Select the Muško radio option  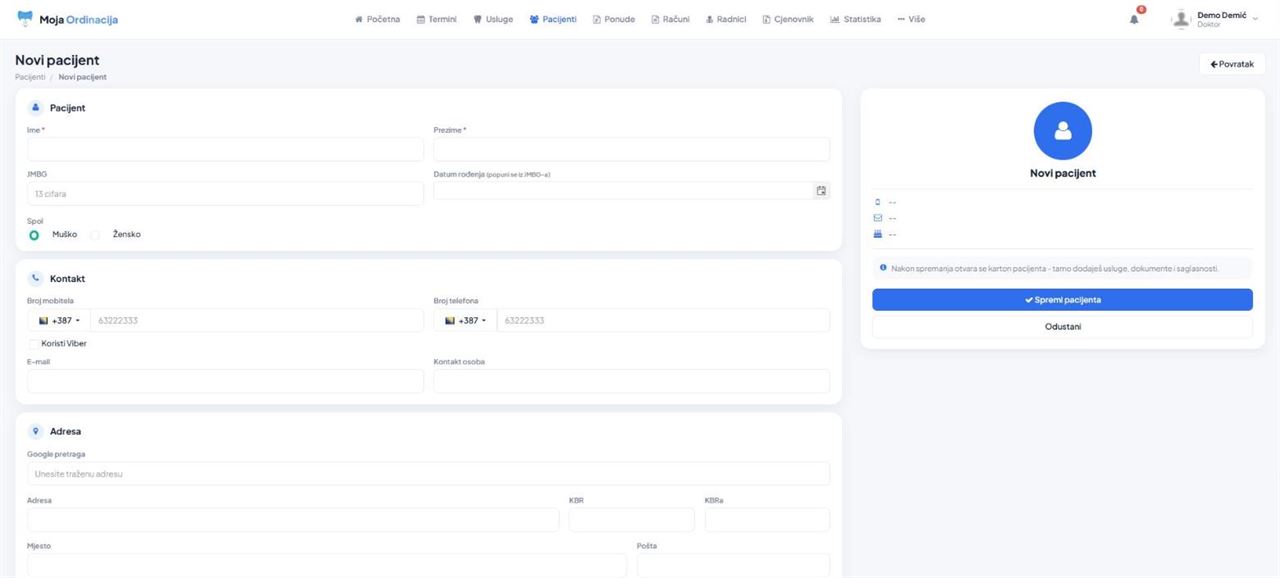pos(34,235)
